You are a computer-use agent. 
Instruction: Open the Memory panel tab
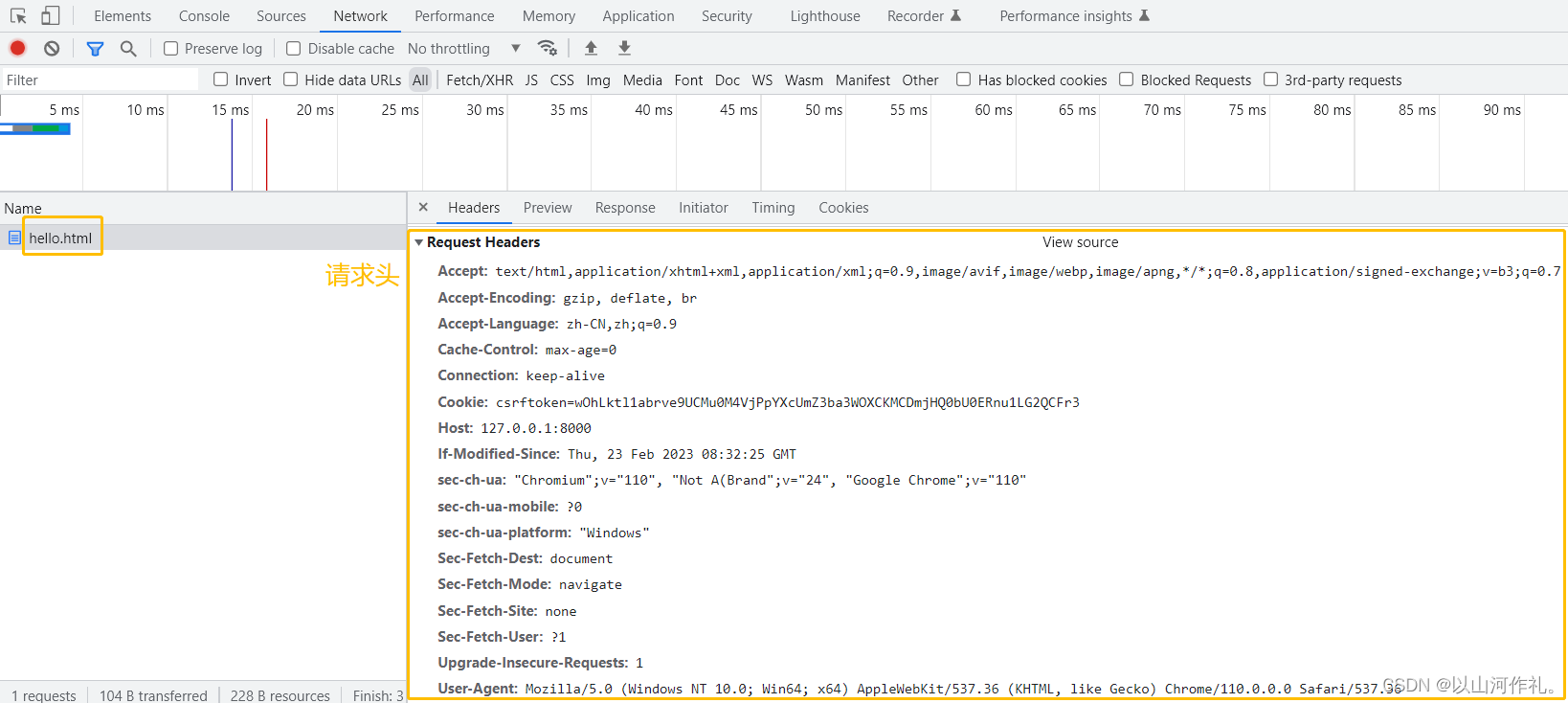click(549, 16)
